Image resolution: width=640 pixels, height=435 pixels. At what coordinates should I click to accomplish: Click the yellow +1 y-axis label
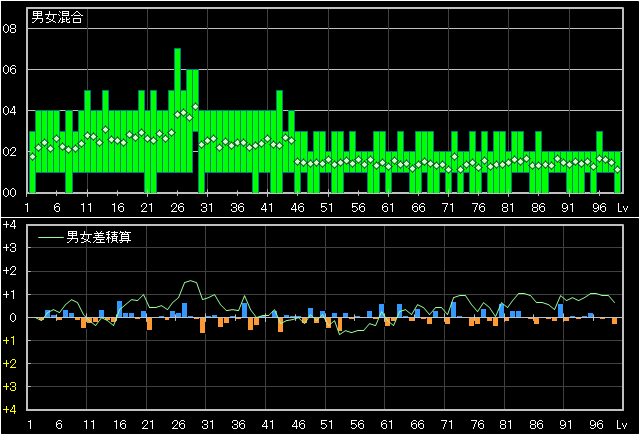(x=9, y=341)
